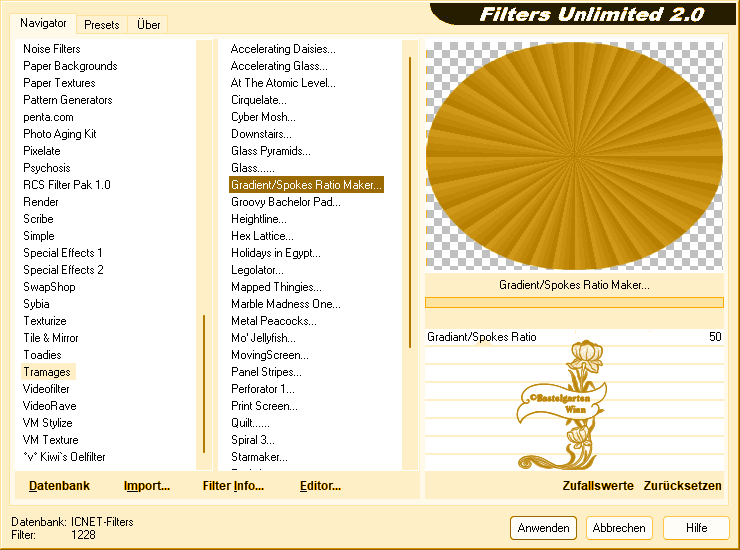Select the VM Stylize category

pos(48,423)
